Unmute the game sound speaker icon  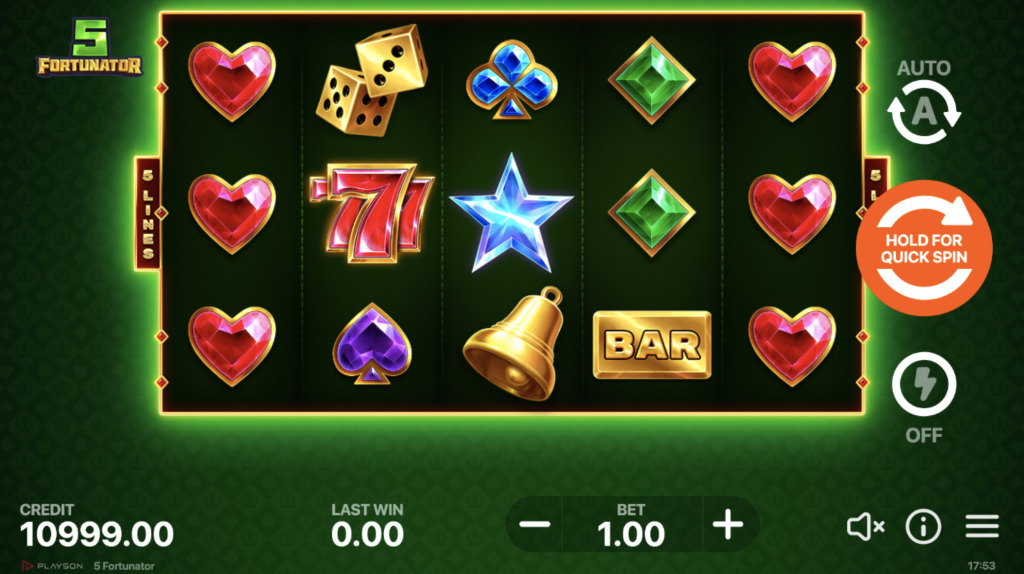click(x=865, y=526)
